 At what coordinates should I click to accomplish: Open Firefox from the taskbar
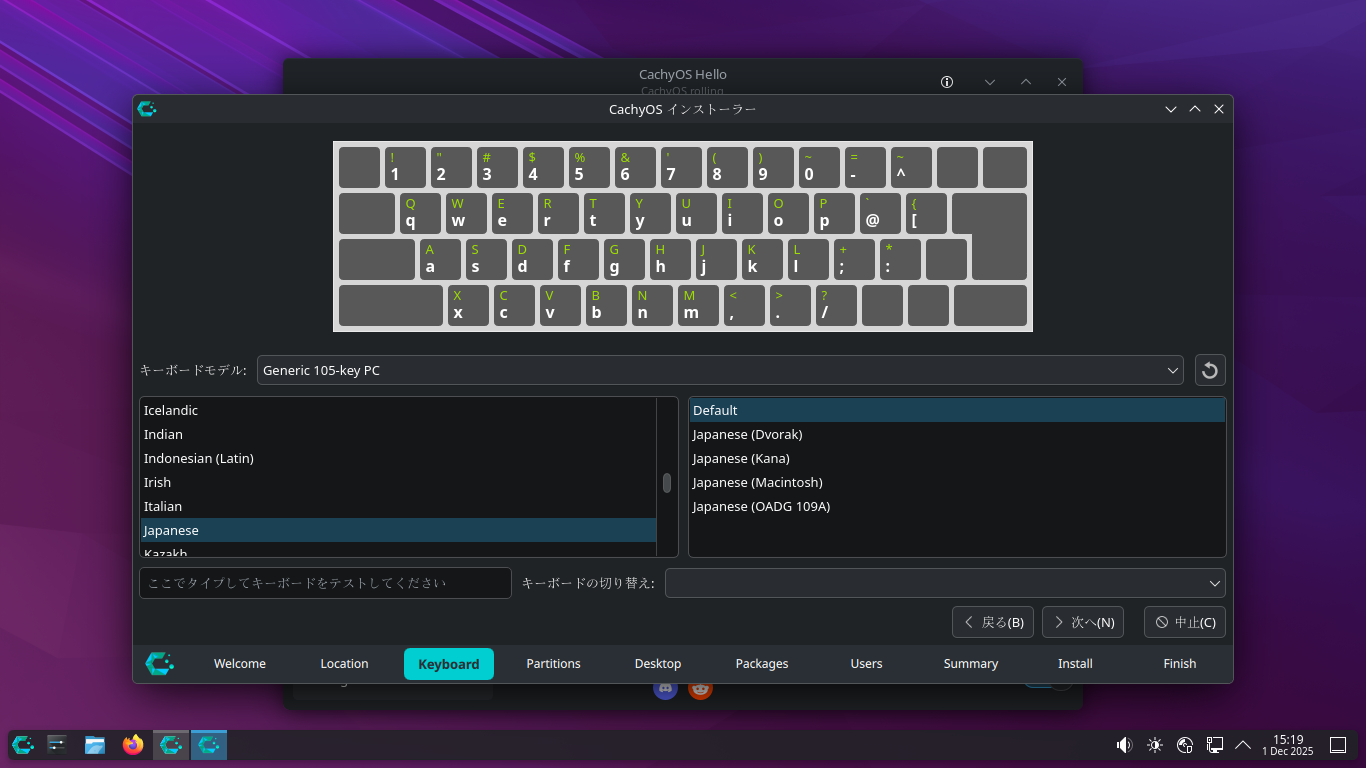point(133,745)
